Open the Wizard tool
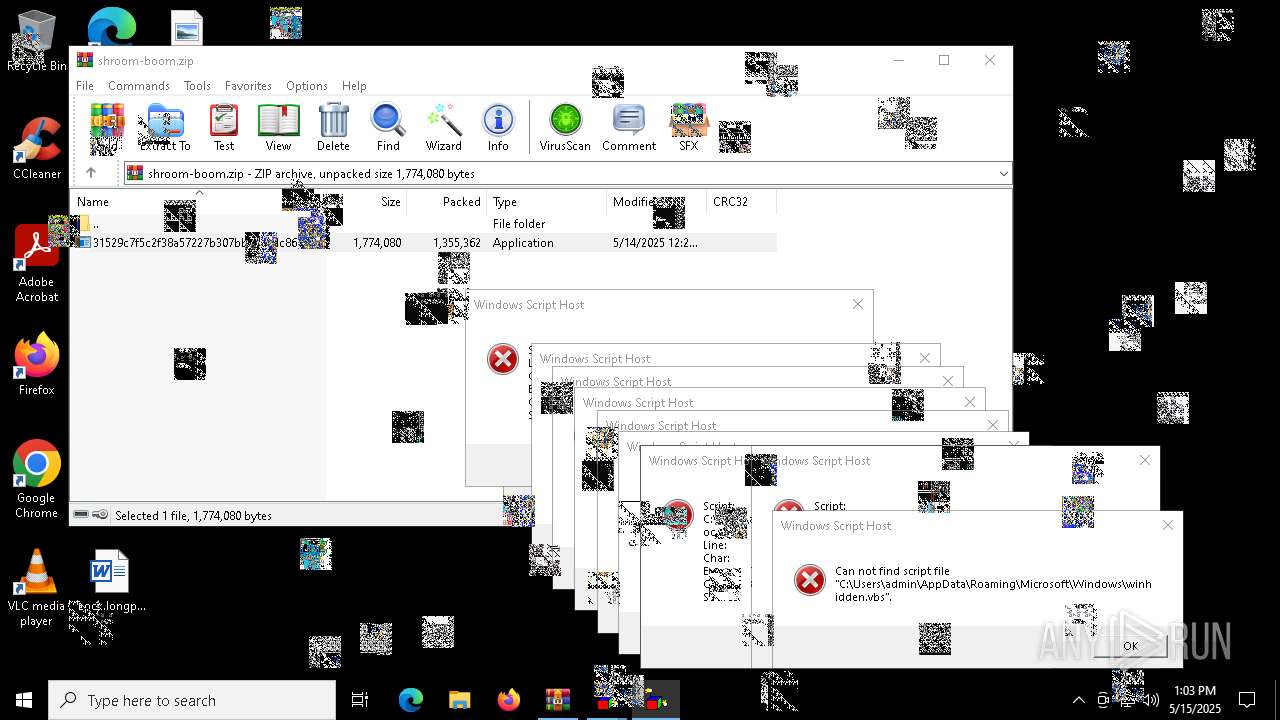 443,127
